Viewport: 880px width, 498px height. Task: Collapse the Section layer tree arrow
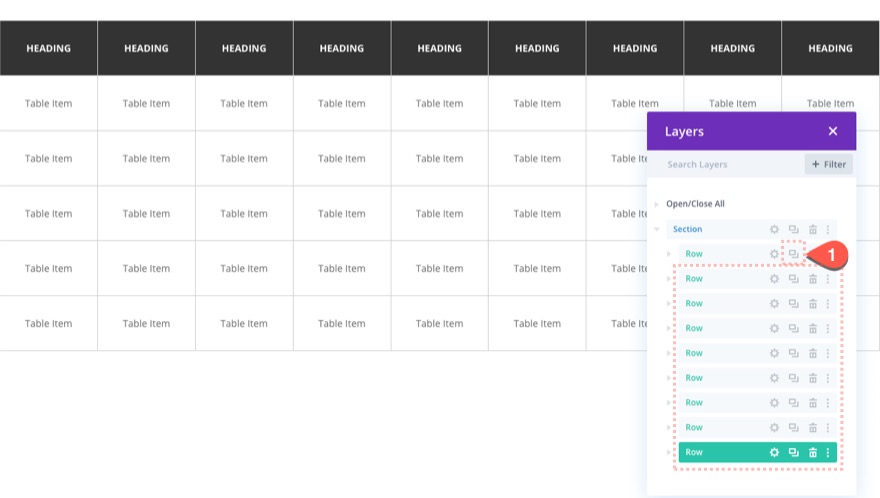[x=657, y=230]
